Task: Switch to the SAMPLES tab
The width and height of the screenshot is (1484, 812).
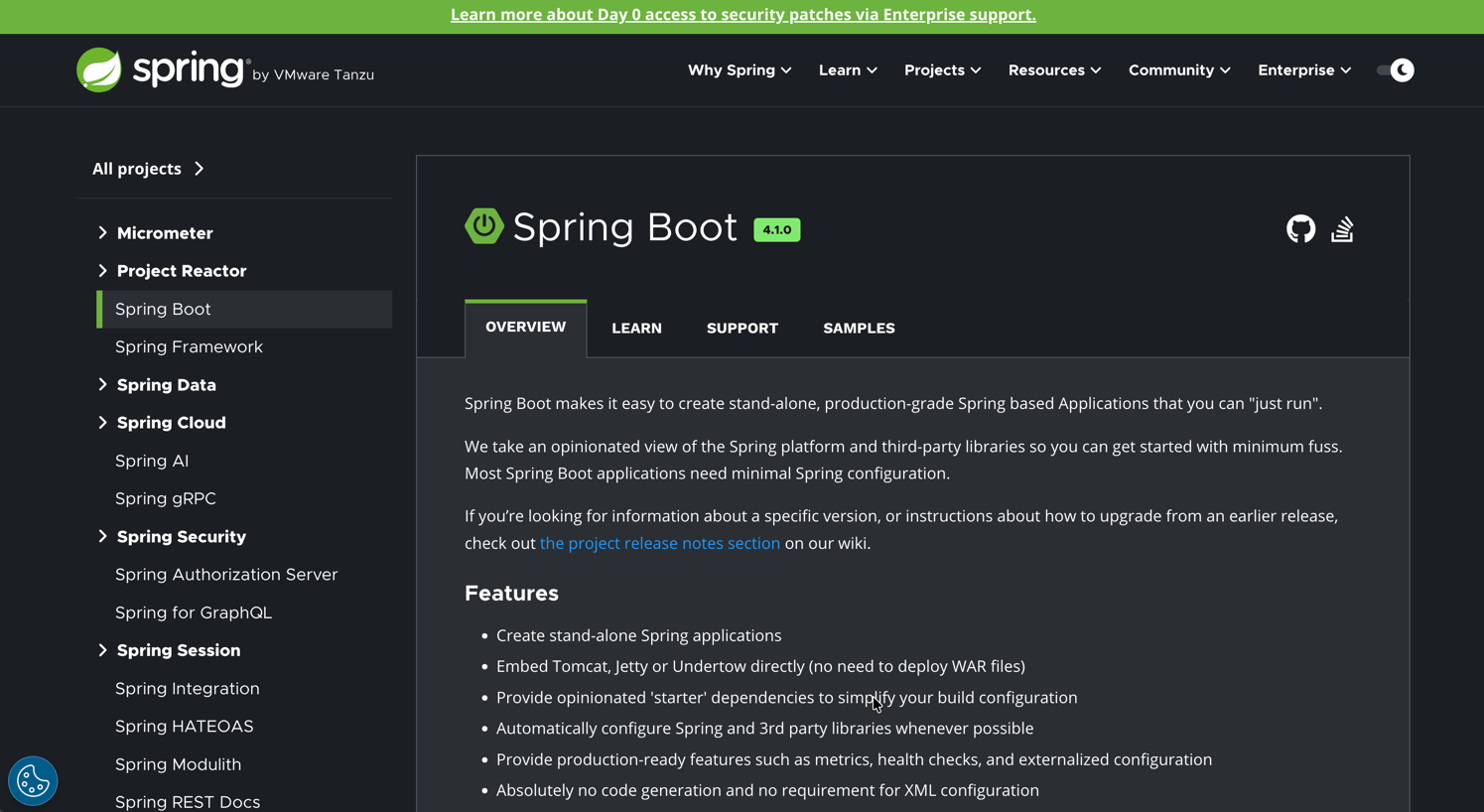Action: (x=859, y=329)
